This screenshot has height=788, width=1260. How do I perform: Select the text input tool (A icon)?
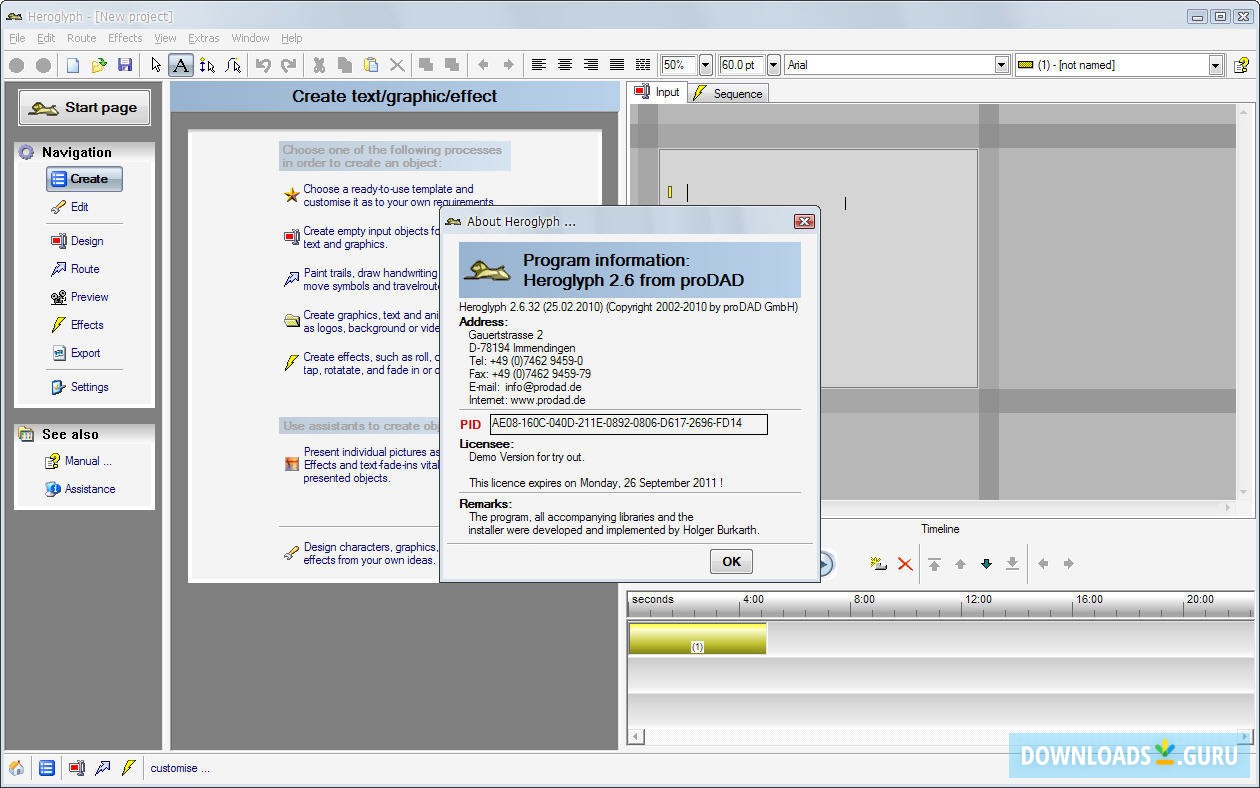pyautogui.click(x=180, y=65)
